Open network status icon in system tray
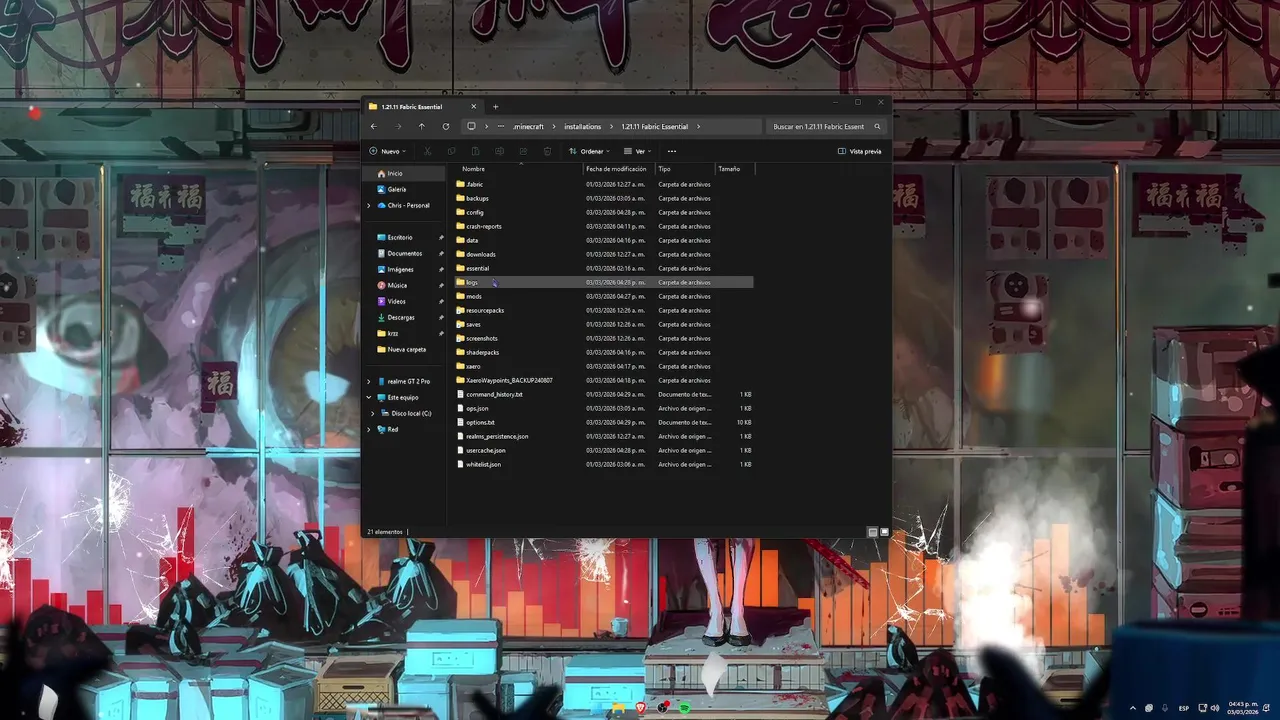 (x=1203, y=708)
